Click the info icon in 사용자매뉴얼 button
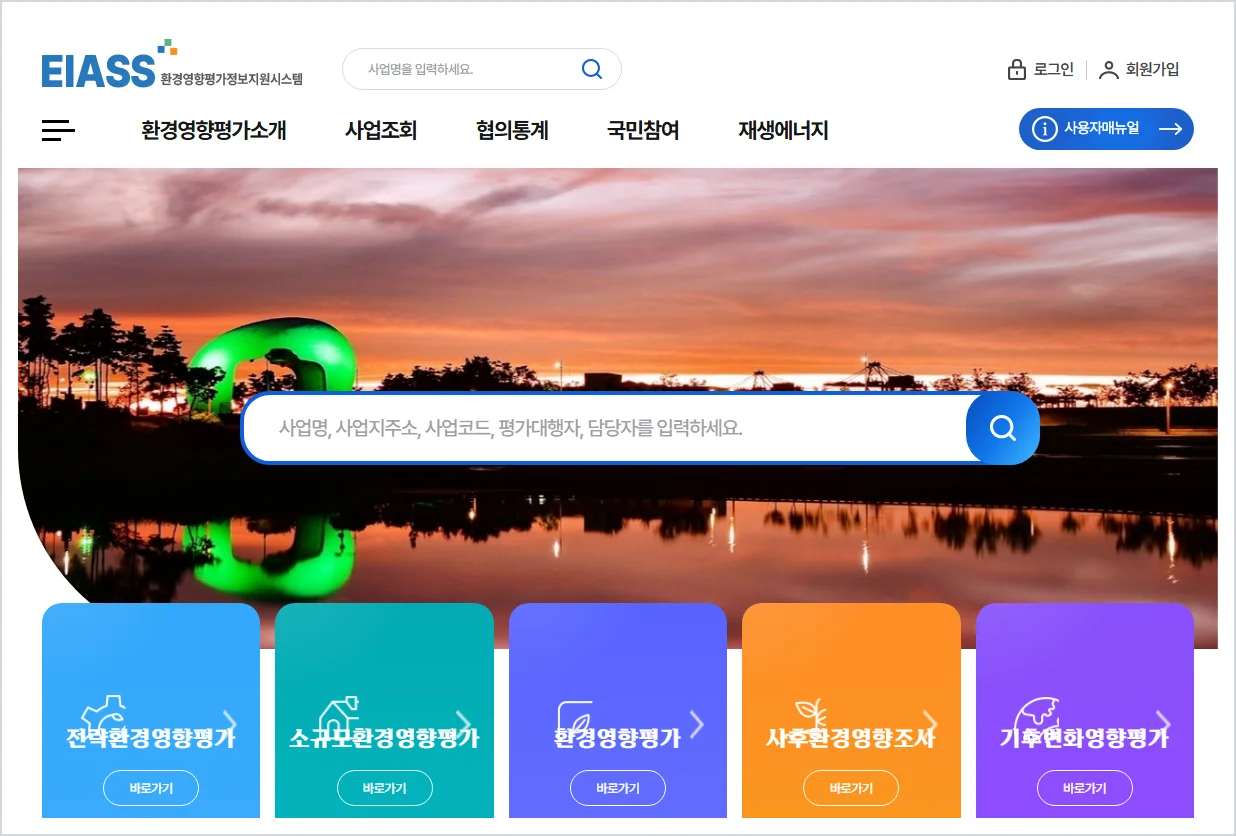Image resolution: width=1236 pixels, height=836 pixels. (x=1044, y=129)
